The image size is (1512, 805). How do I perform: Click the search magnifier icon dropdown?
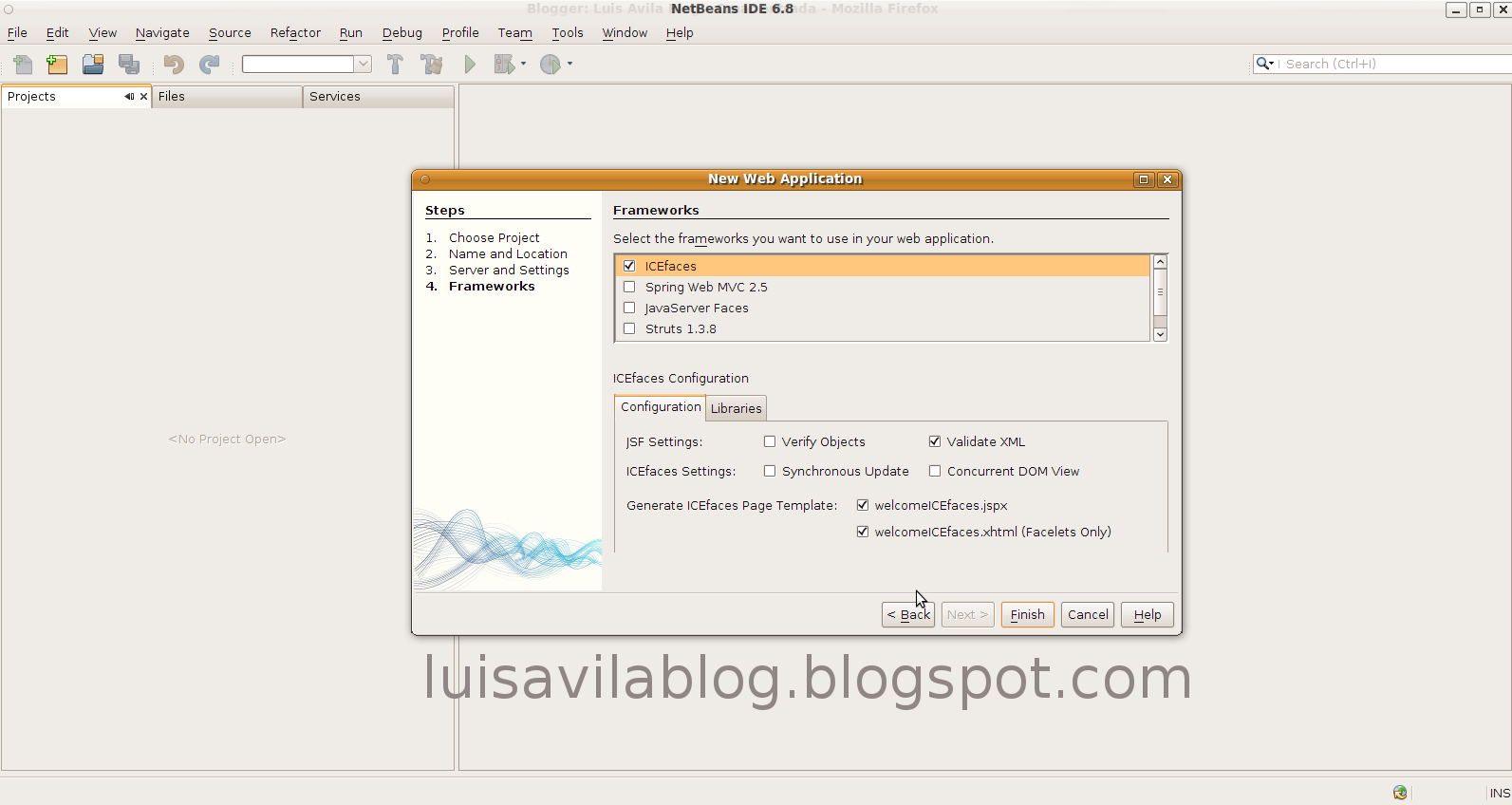coord(1265,64)
